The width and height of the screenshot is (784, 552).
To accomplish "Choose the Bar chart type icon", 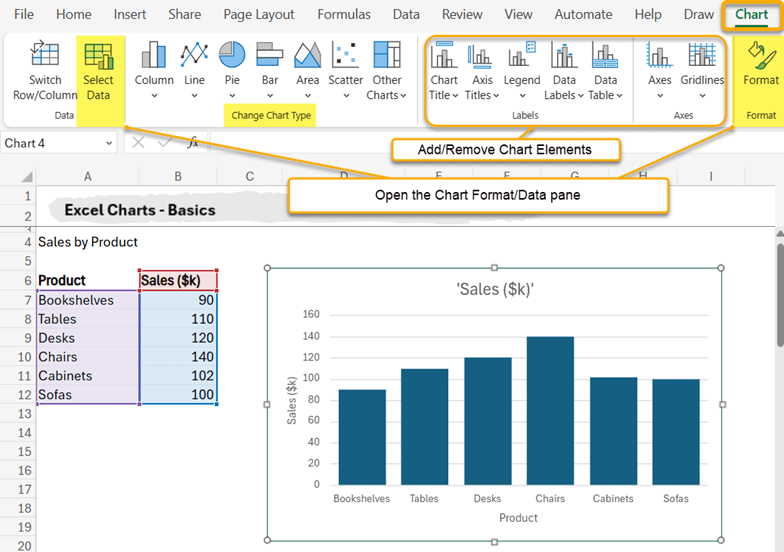I will point(270,54).
